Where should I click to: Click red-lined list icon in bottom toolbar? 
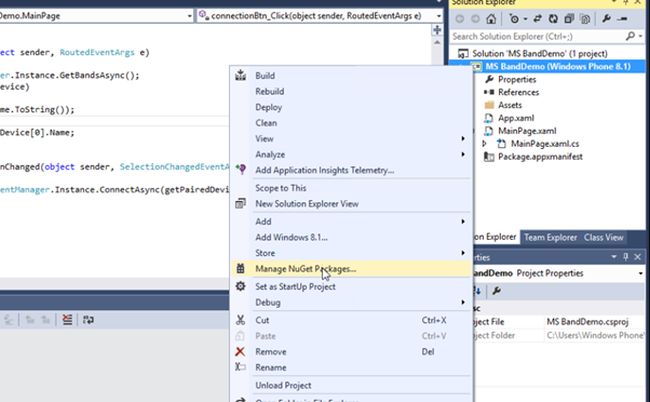click(x=67, y=320)
